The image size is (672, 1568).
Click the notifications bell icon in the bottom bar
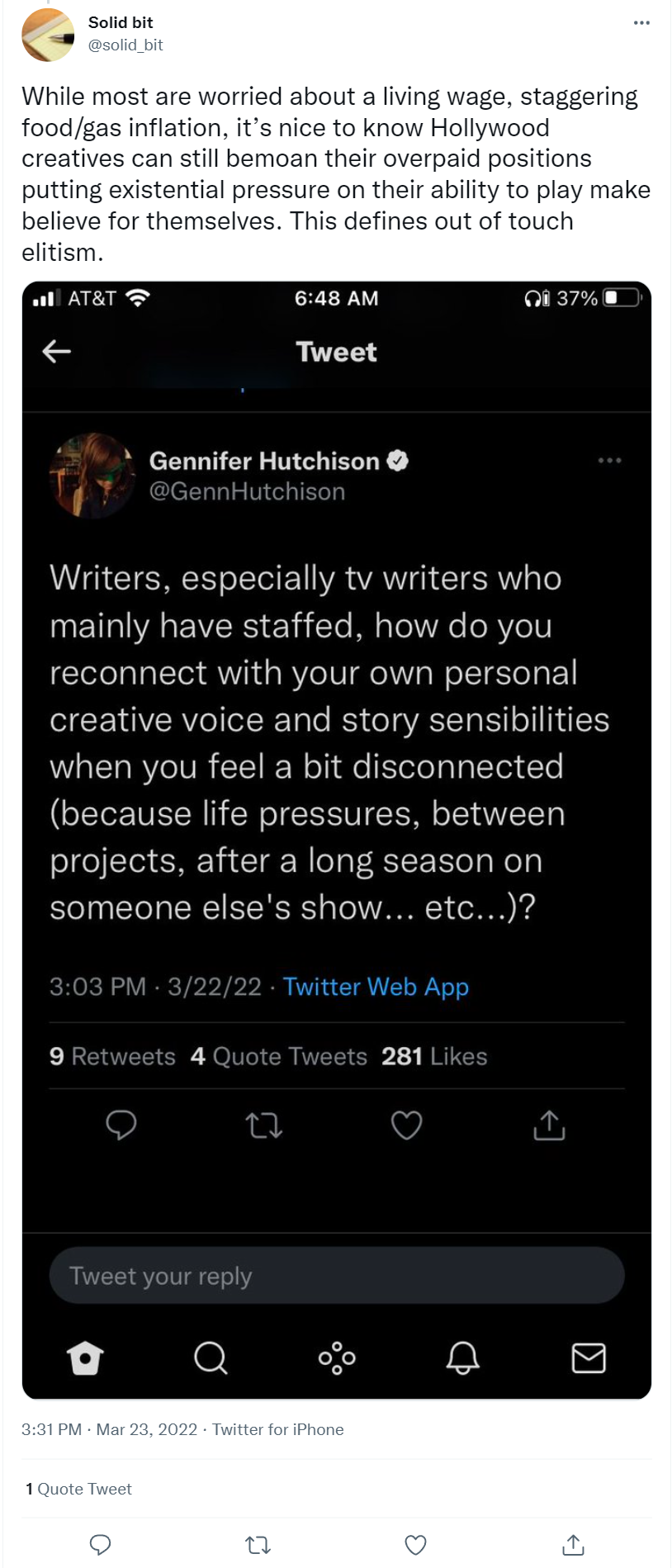point(462,1357)
